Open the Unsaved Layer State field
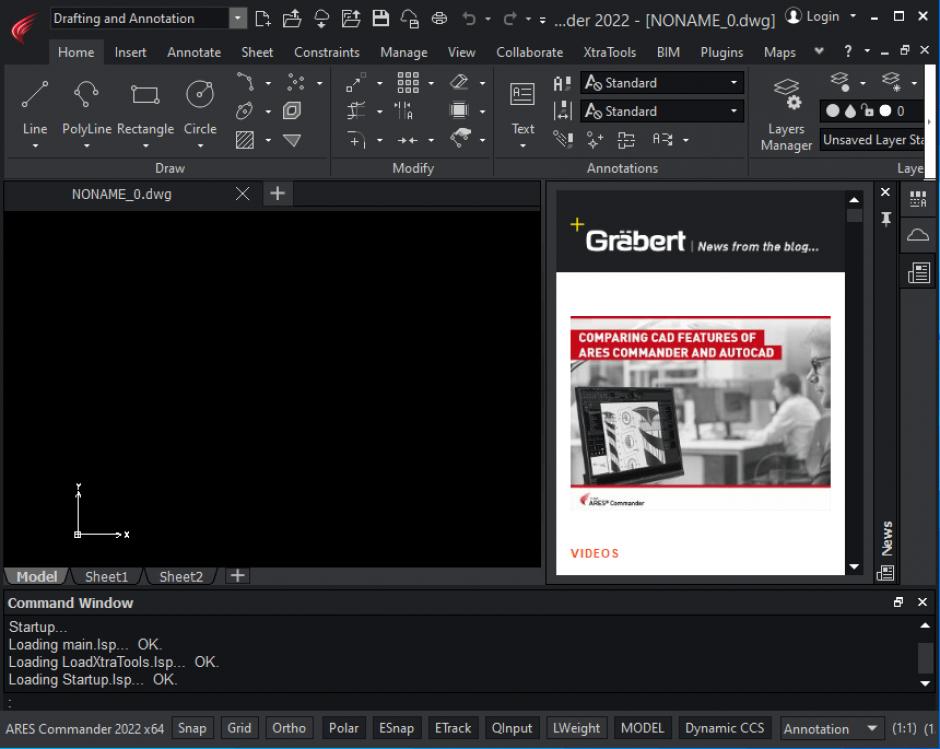 [x=872, y=140]
